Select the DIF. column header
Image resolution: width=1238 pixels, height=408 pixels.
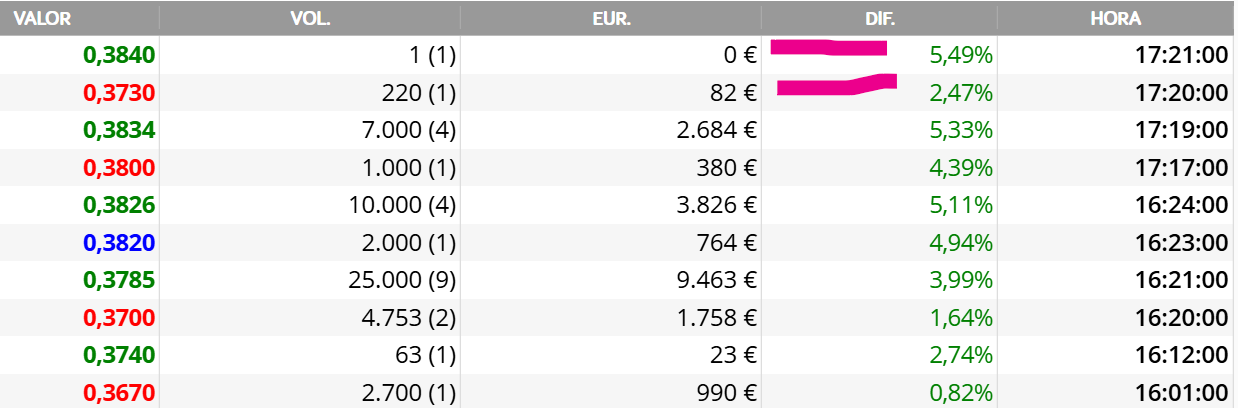[x=879, y=19]
